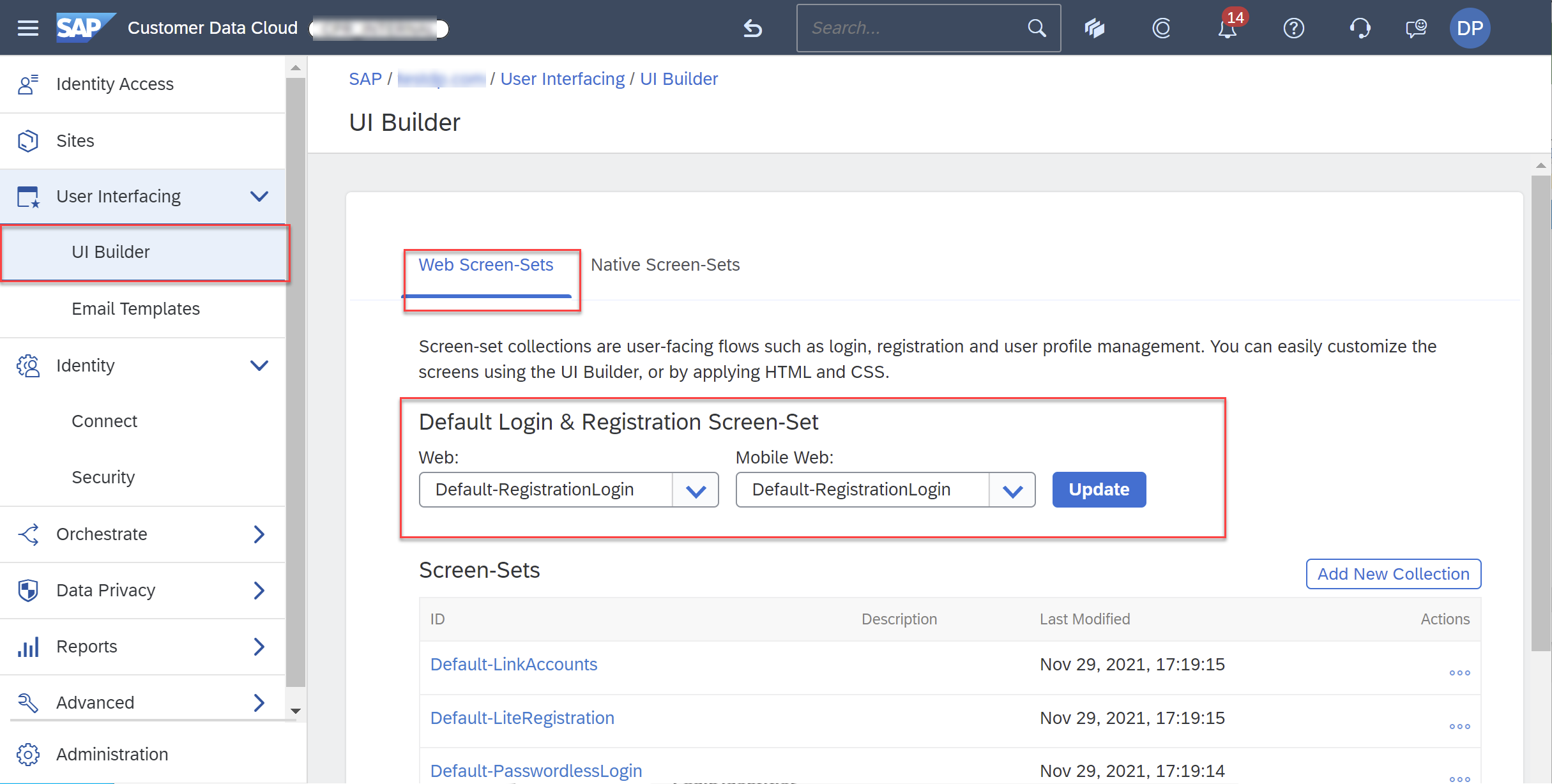Collapse the Identity section chevron

pyautogui.click(x=259, y=366)
